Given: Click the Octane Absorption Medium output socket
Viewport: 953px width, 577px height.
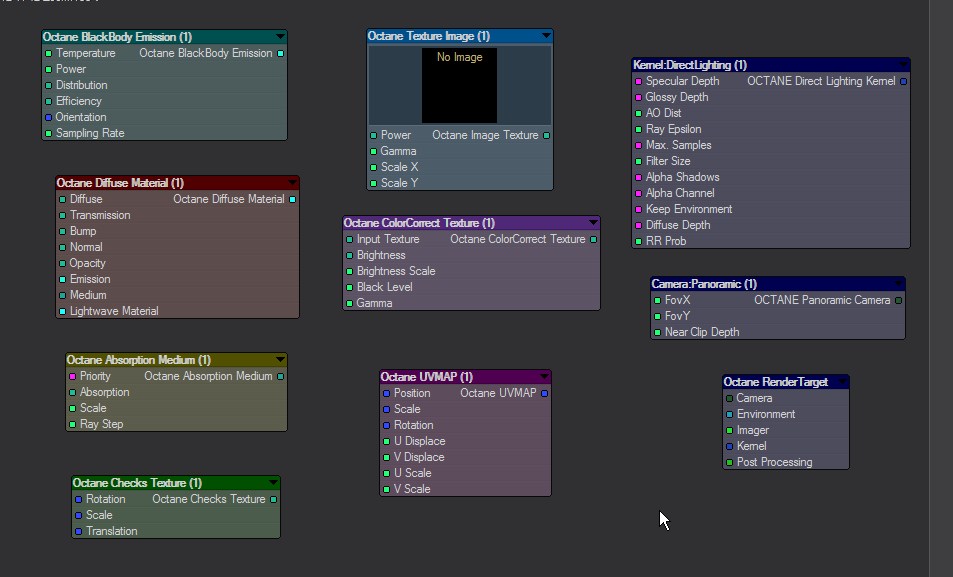Looking at the screenshot, I should (x=280, y=376).
